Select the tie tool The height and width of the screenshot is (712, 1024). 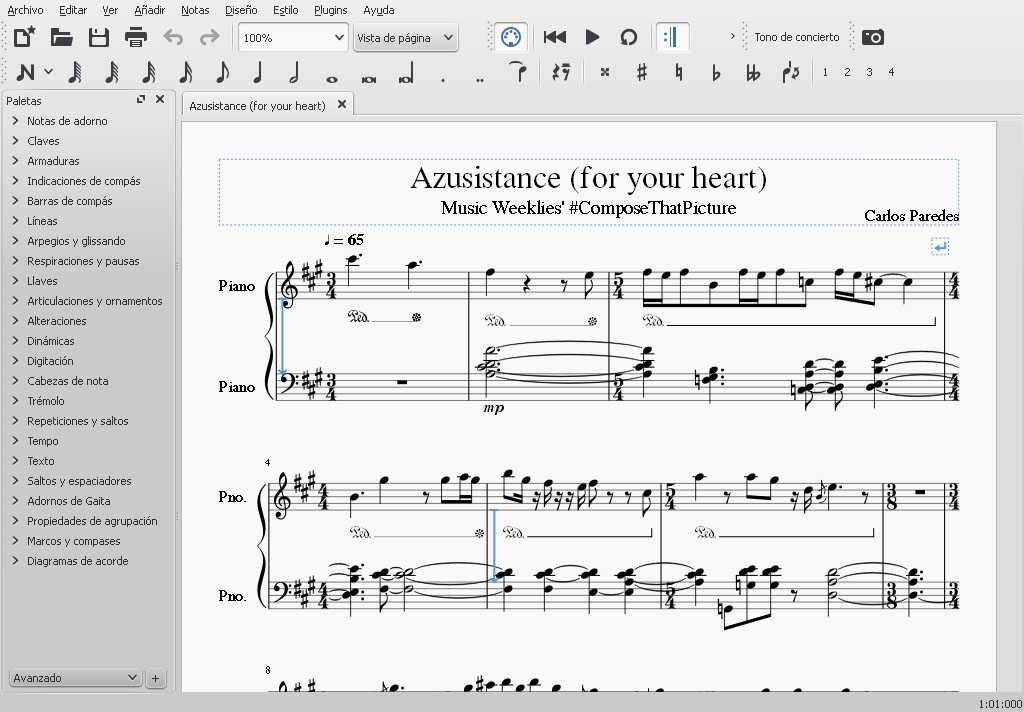tap(517, 72)
